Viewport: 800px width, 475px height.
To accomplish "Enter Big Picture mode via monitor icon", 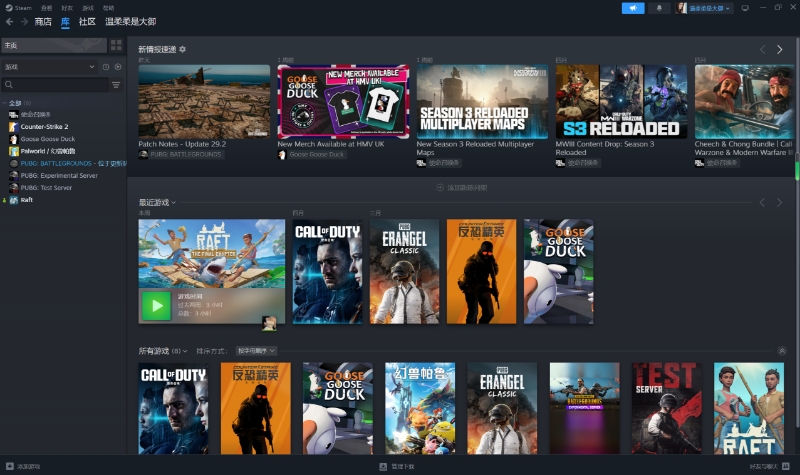I will point(744,8).
